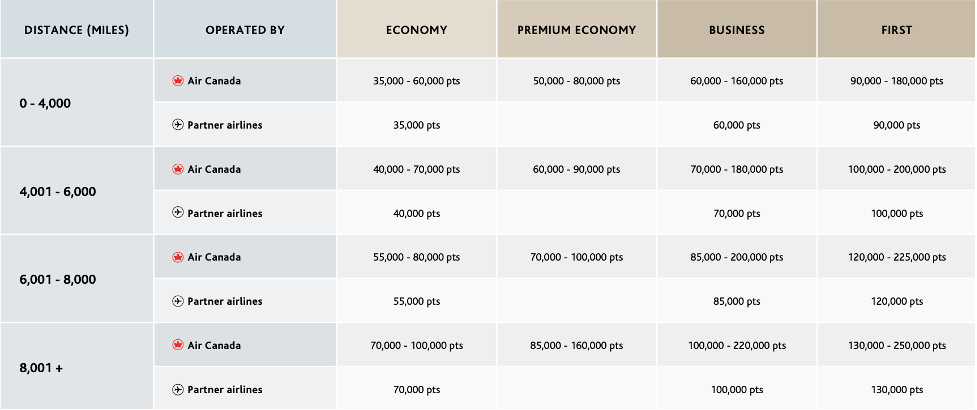Click Air Canada maple leaf icon in 8,001 + row
Viewport: 977px width, 410px height.
(178, 345)
